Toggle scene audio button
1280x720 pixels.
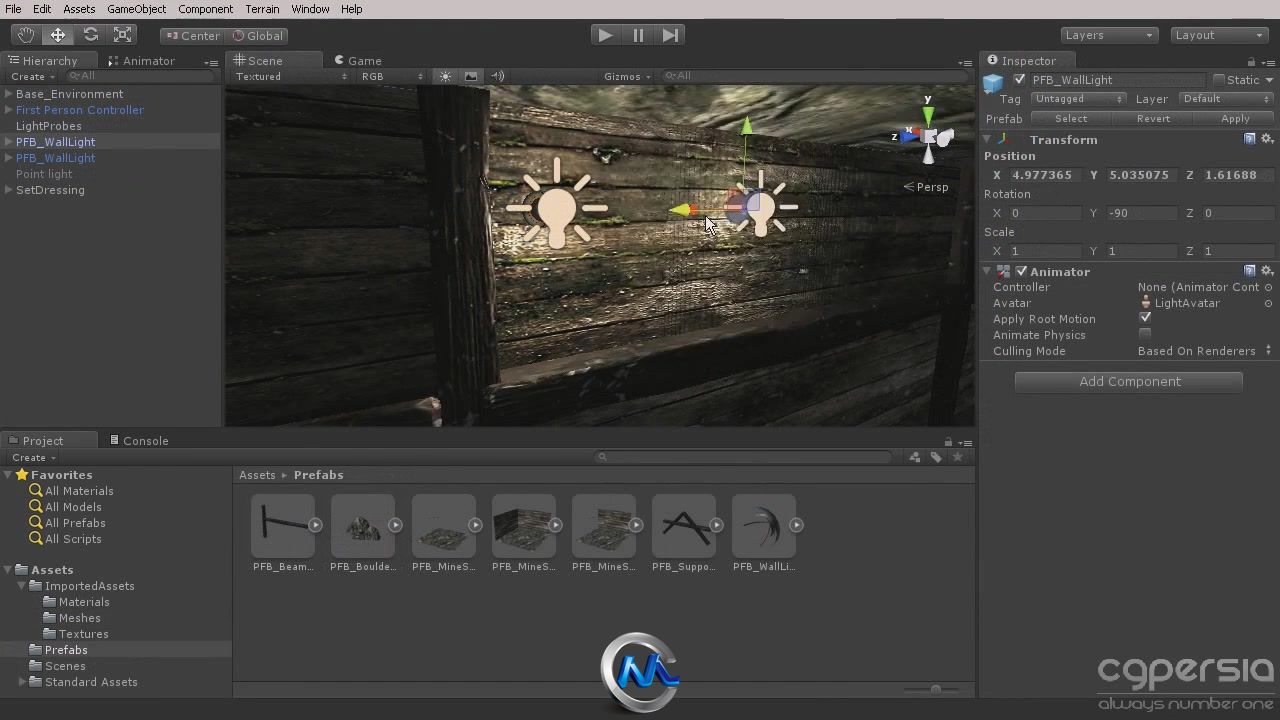[x=497, y=76]
